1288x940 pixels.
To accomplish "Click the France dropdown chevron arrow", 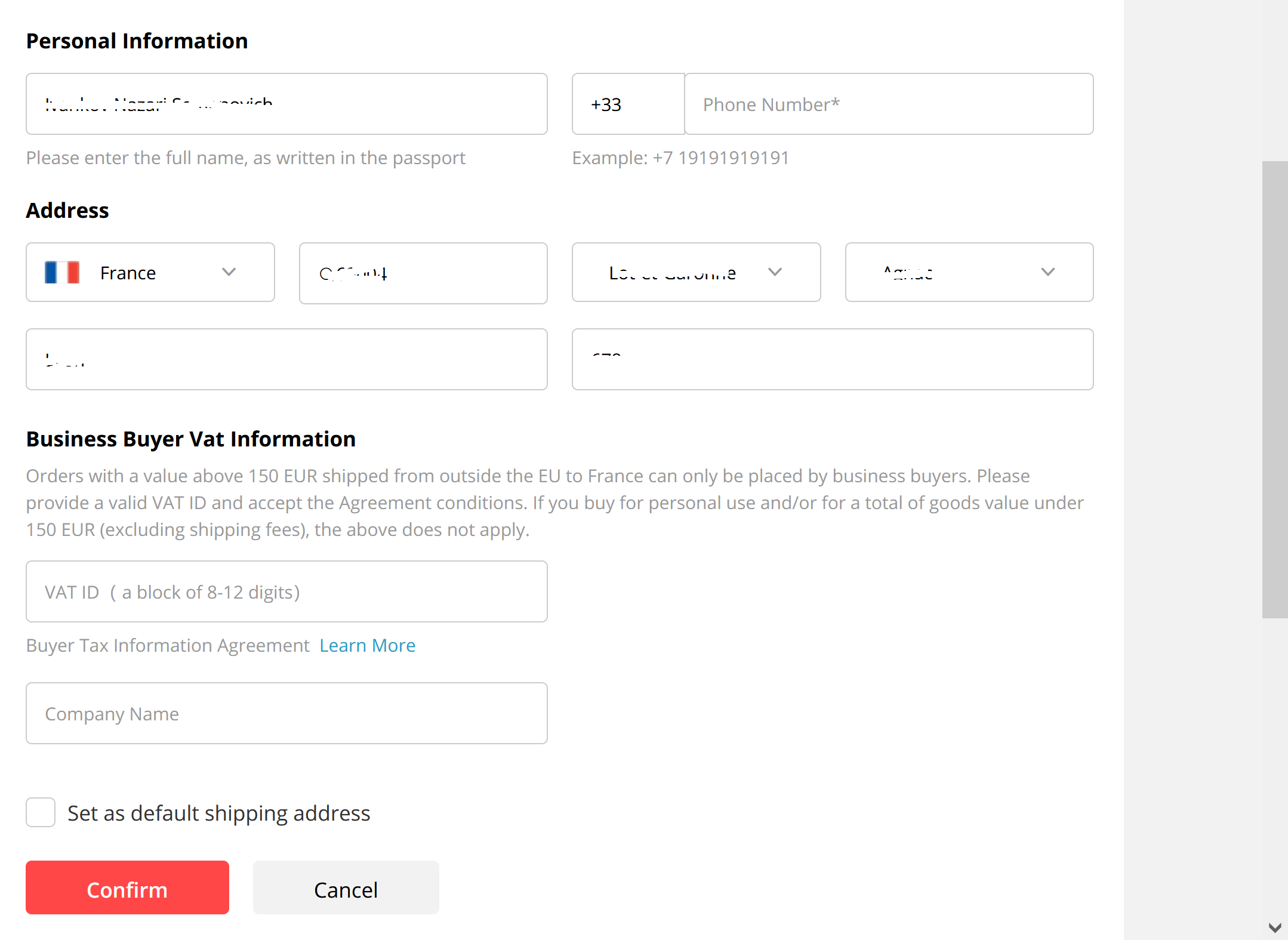I will tap(229, 272).
